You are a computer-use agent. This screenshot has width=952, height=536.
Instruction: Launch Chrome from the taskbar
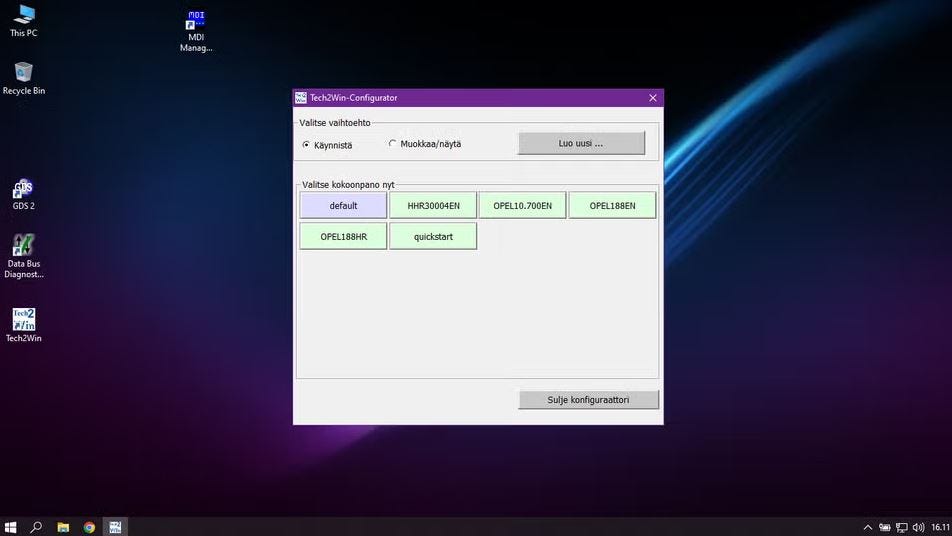(89, 527)
